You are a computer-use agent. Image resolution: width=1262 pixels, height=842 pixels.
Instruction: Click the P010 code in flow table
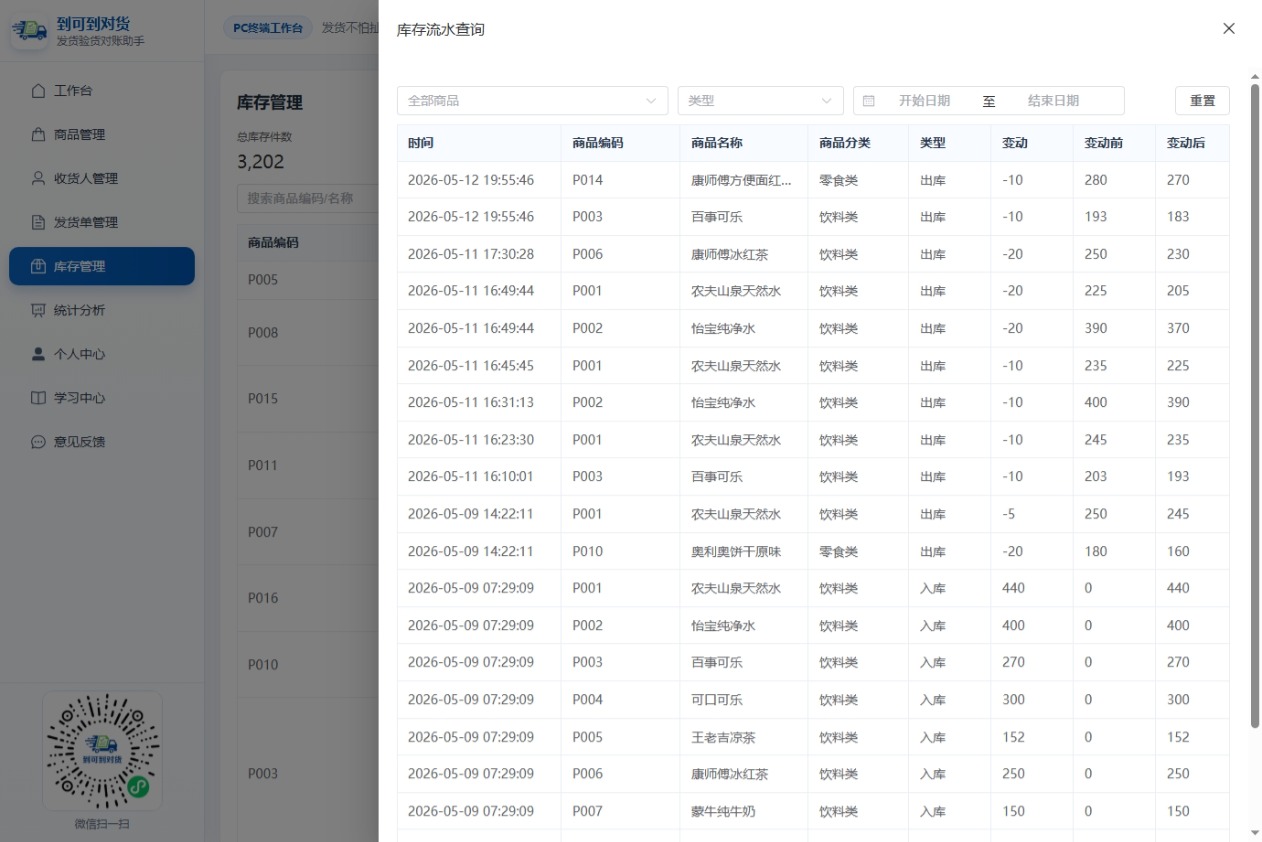click(x=588, y=551)
